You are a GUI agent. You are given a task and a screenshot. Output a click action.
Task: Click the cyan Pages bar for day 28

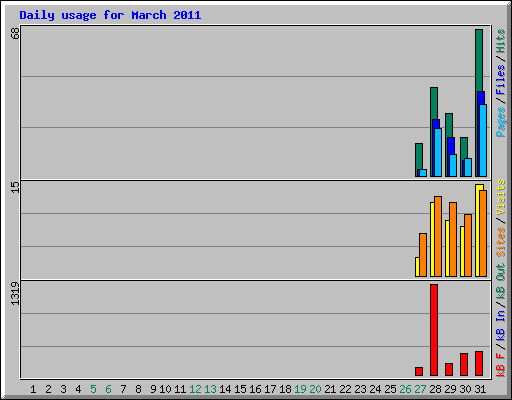[x=438, y=152]
